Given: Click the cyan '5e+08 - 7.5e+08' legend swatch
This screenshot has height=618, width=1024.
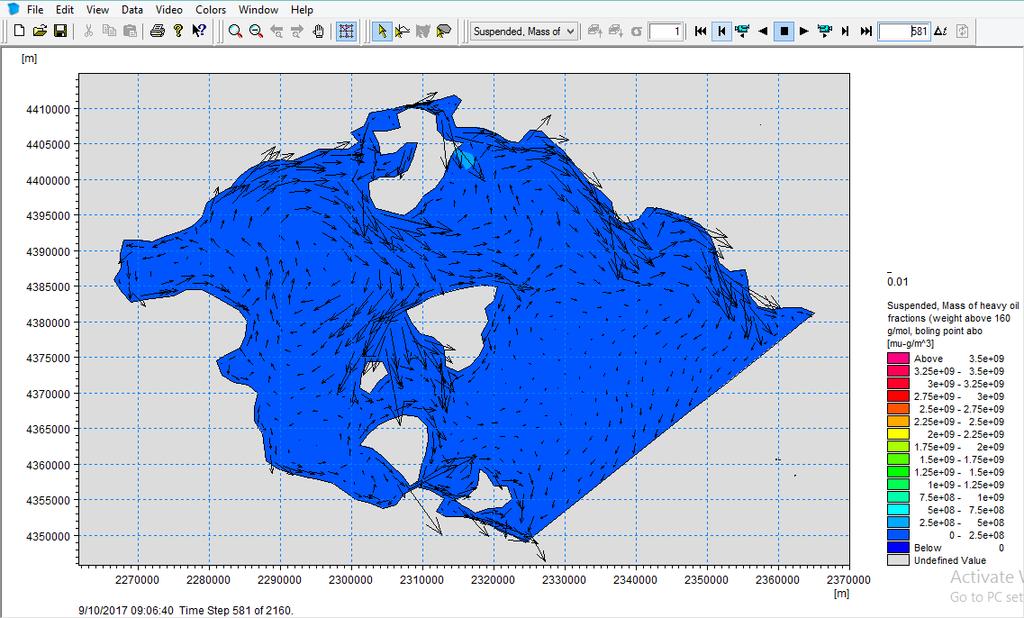Looking at the screenshot, I should 898,510.
